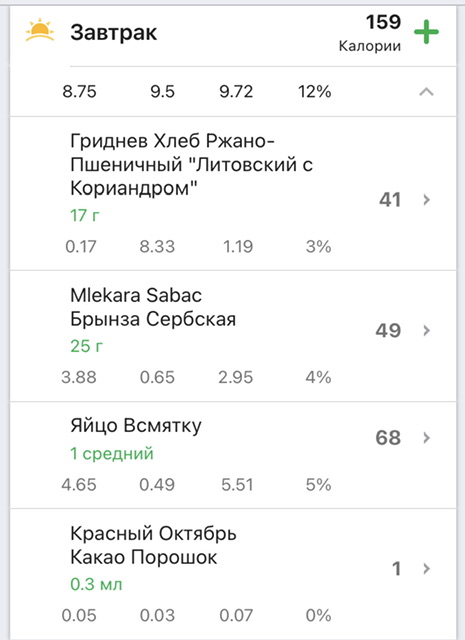Image resolution: width=465 pixels, height=640 pixels.
Task: Open details arrow for Какао Порошок entry
Action: [x=427, y=569]
